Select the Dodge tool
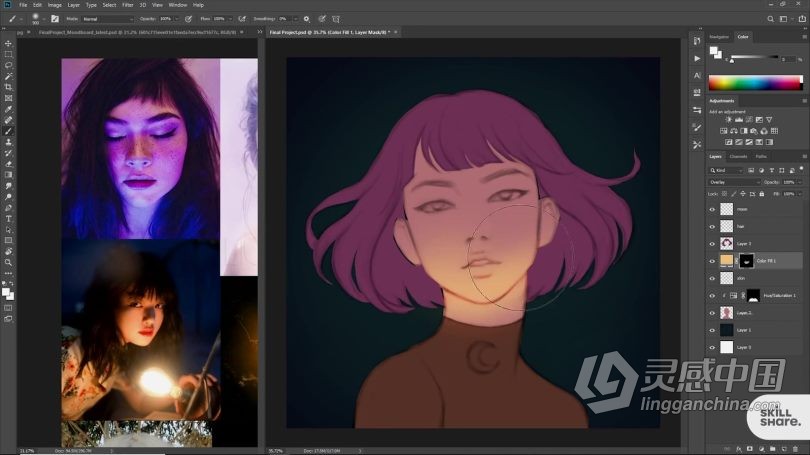Image resolution: width=810 pixels, height=455 pixels. click(8, 197)
